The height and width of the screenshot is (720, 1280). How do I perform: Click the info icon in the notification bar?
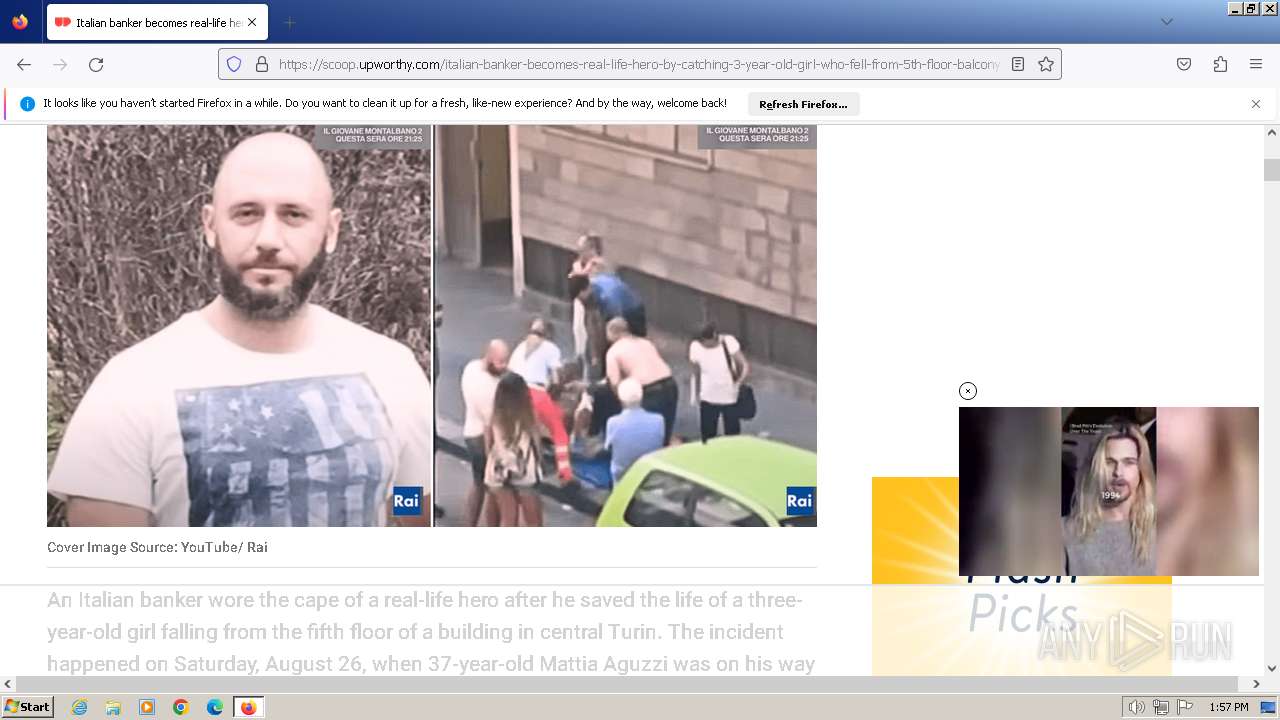[27, 104]
